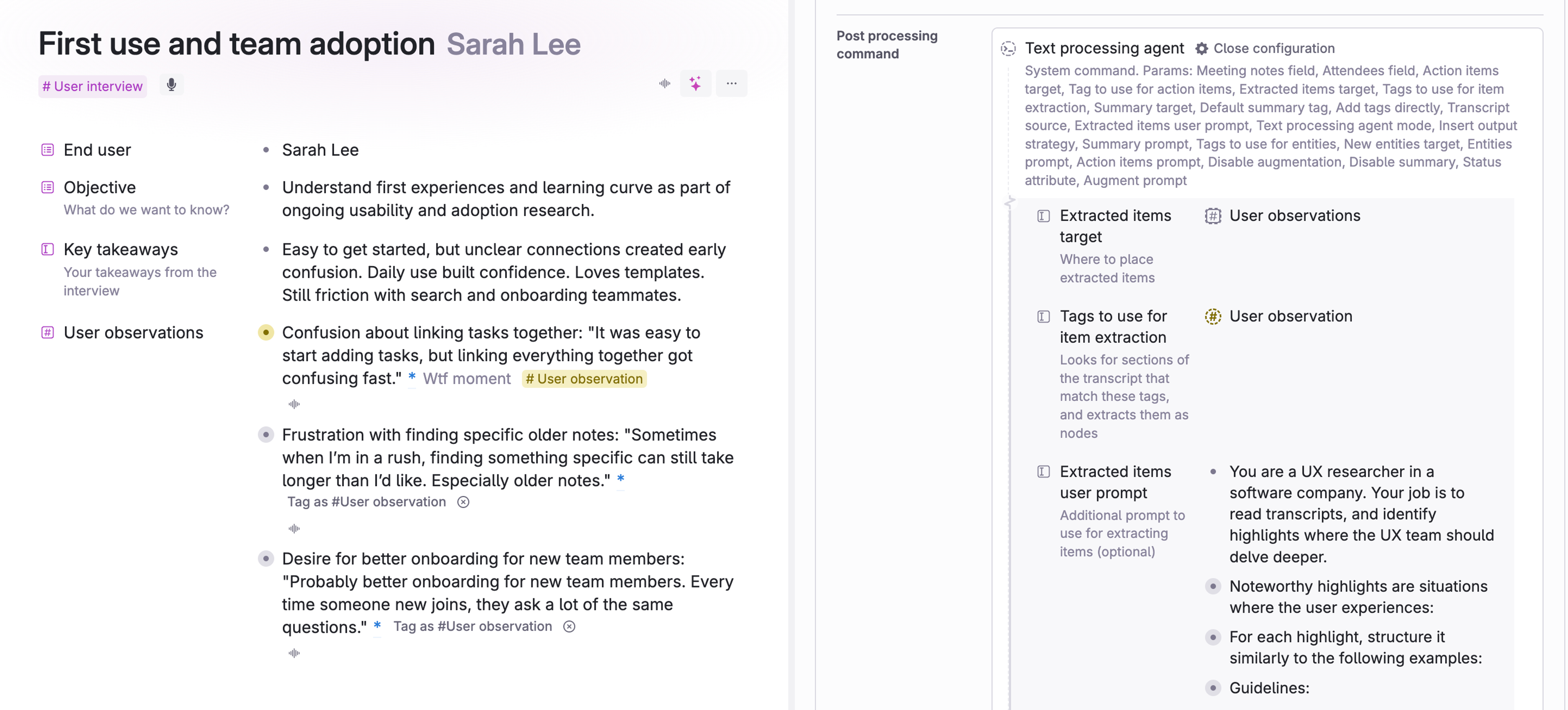Click waveform icon under linking tasks observation
This screenshot has height=710, width=1568.
click(294, 404)
